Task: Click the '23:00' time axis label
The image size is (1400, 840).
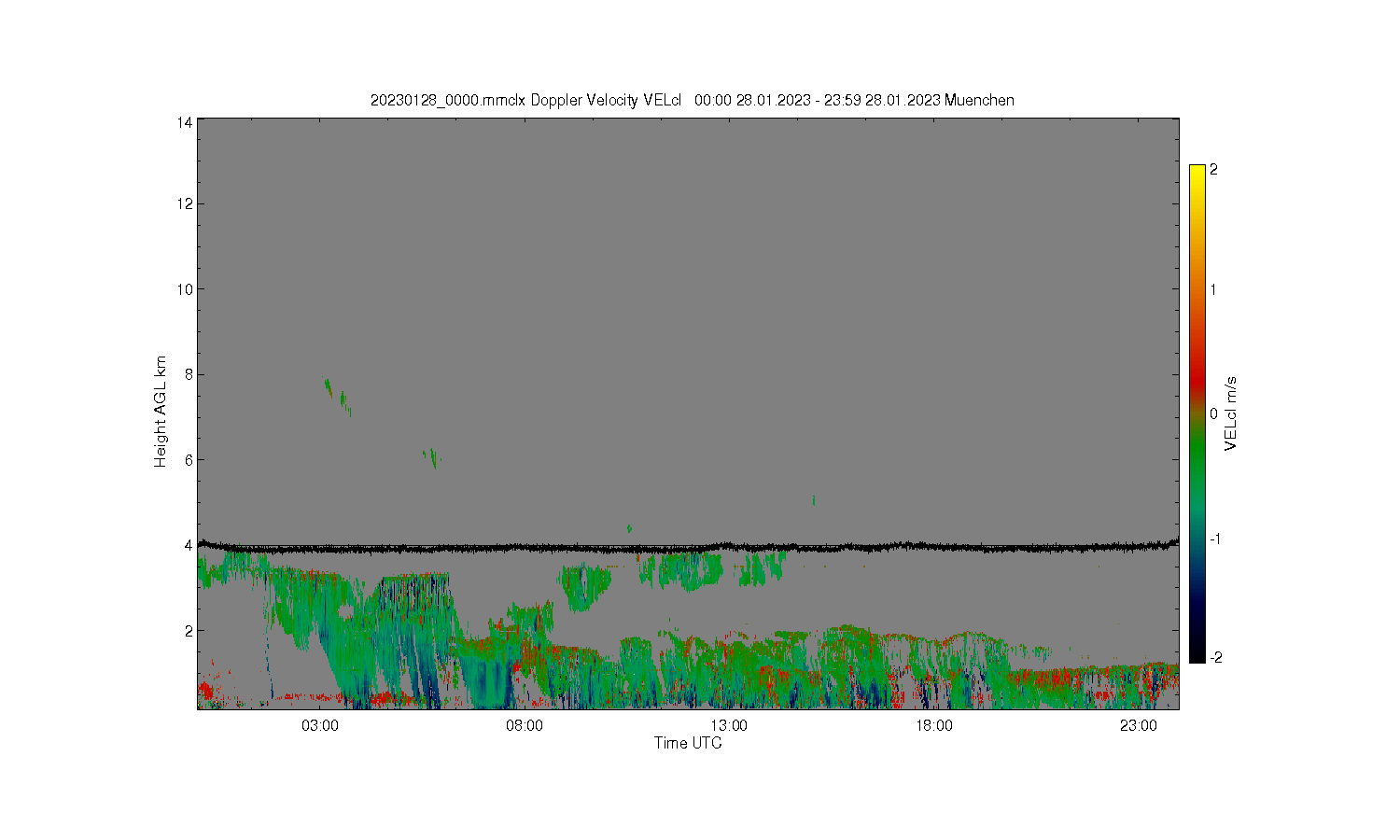Action: pos(1139,726)
